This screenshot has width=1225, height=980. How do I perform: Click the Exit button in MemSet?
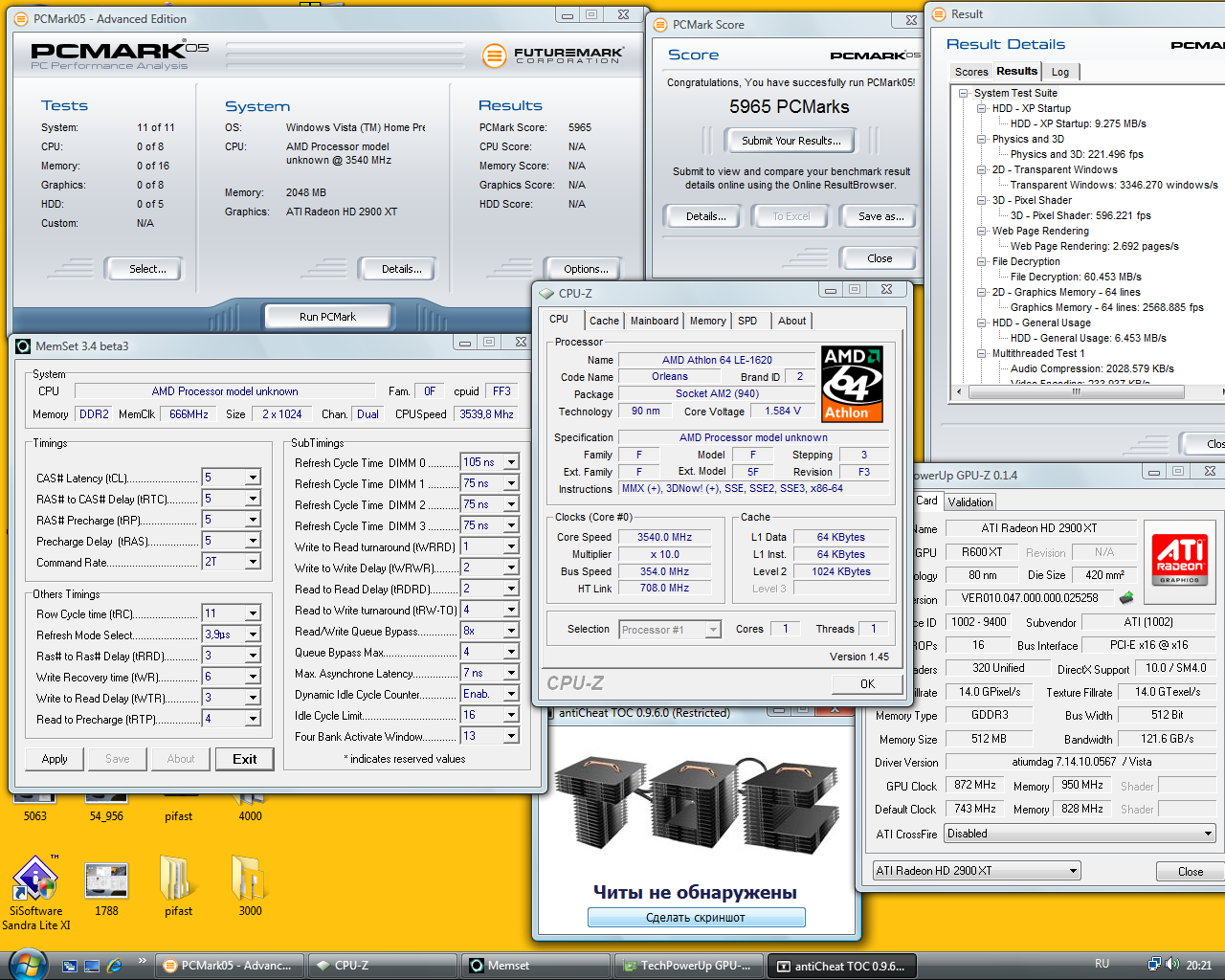(244, 759)
